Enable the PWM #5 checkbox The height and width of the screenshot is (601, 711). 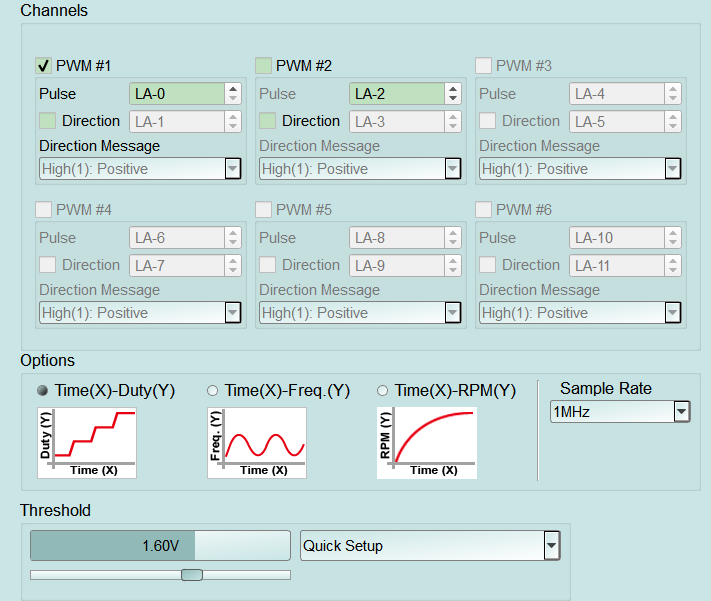click(x=263, y=210)
